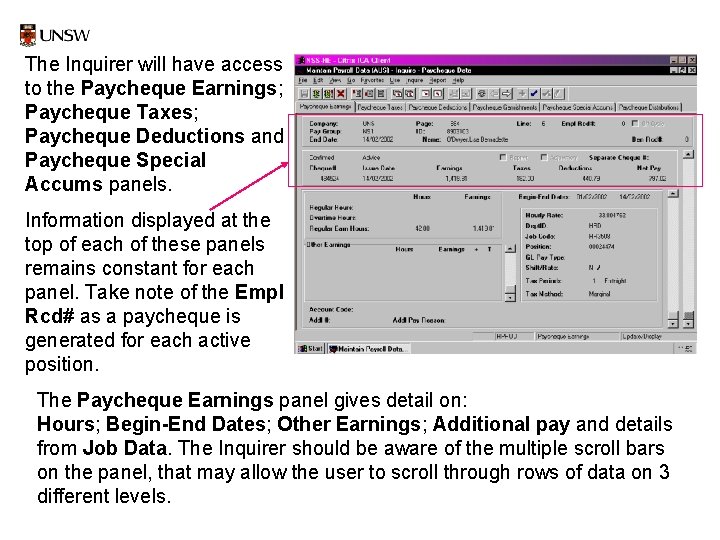Open the Inquire menu

(415, 80)
